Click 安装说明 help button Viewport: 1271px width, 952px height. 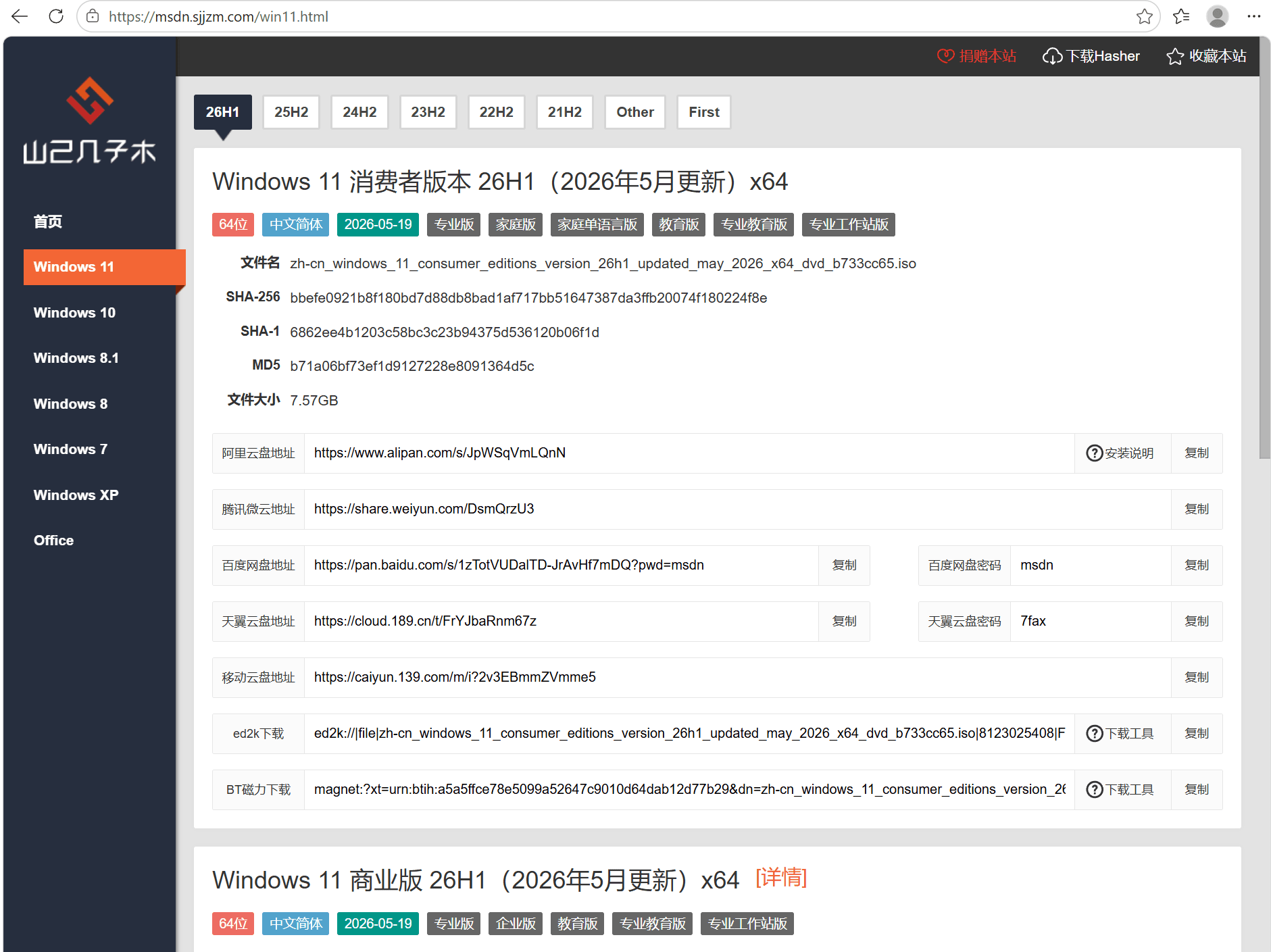pos(1122,453)
